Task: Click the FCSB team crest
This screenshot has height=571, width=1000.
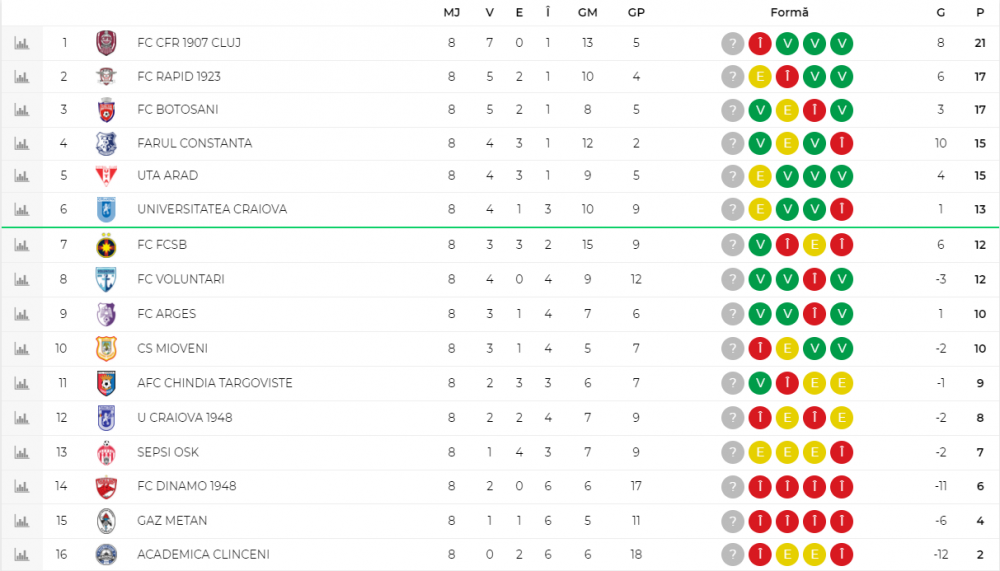Action: (106, 245)
